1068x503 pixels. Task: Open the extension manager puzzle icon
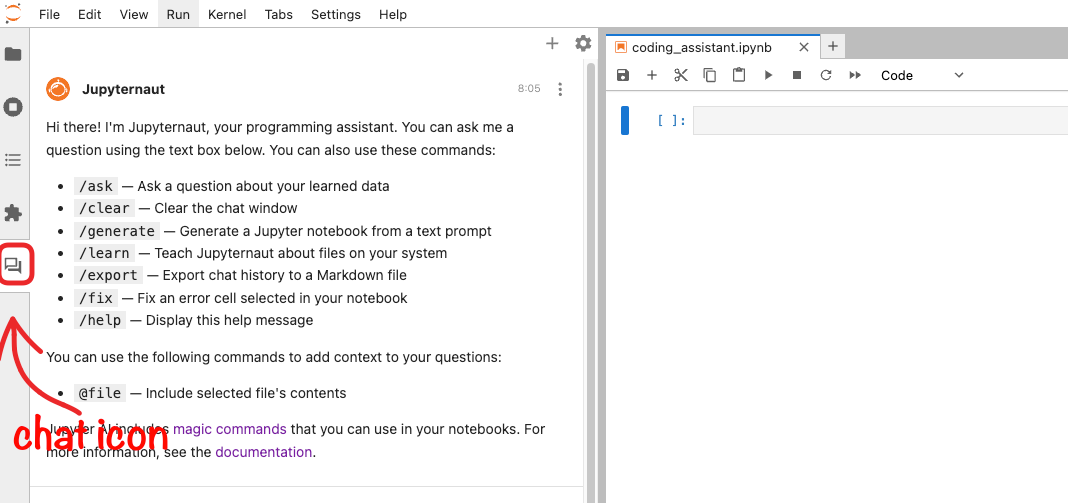[14, 213]
